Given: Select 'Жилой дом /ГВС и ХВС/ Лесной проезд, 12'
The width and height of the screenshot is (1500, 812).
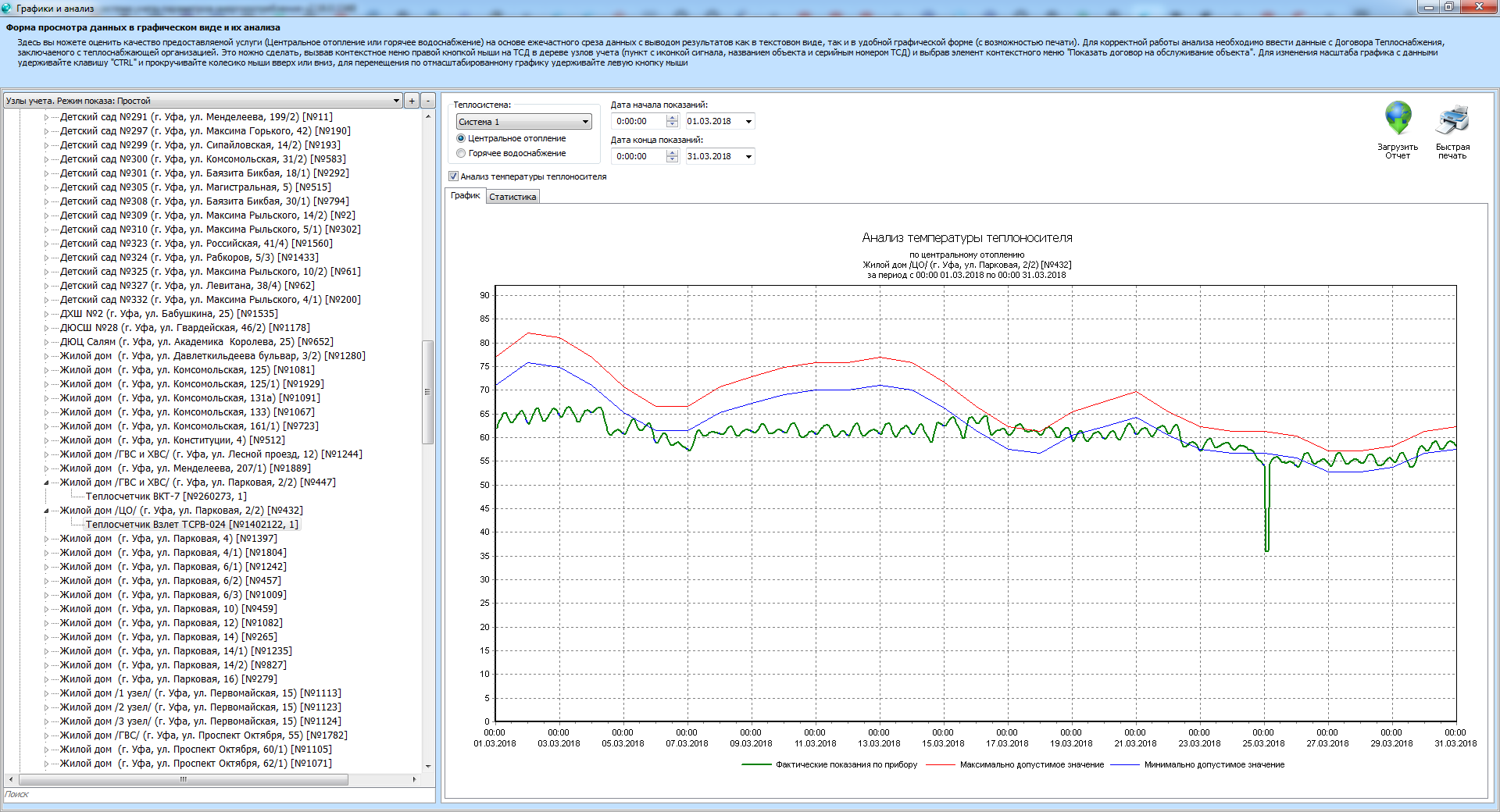Looking at the screenshot, I should (211, 454).
